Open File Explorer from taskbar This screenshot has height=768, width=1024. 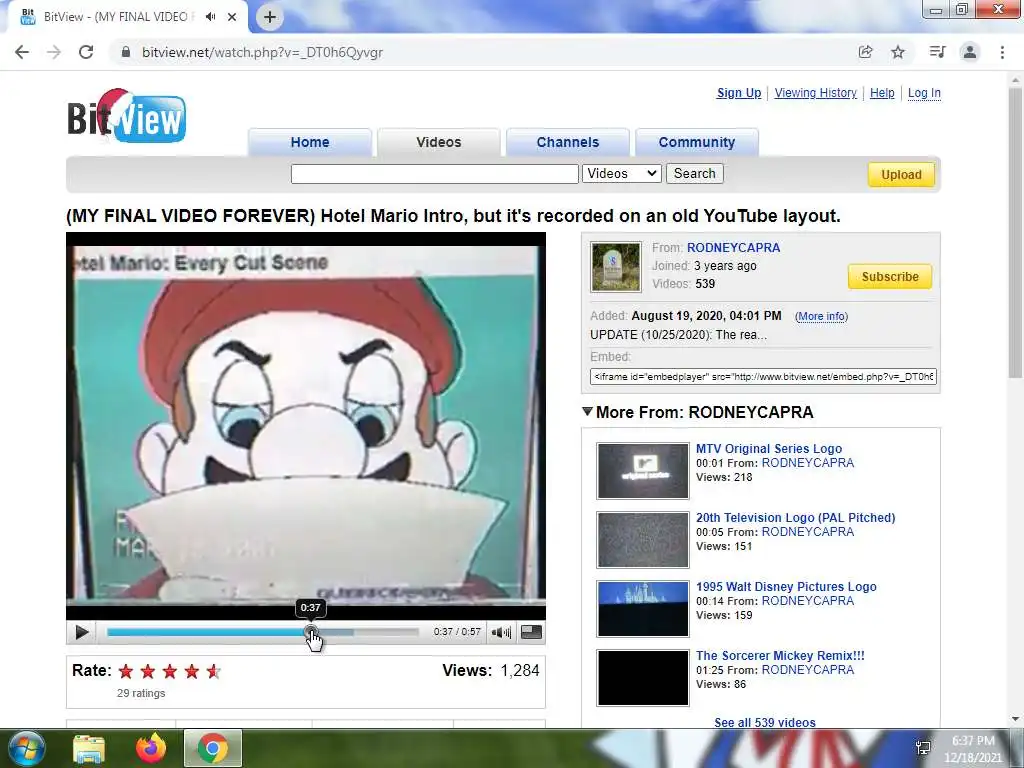89,748
